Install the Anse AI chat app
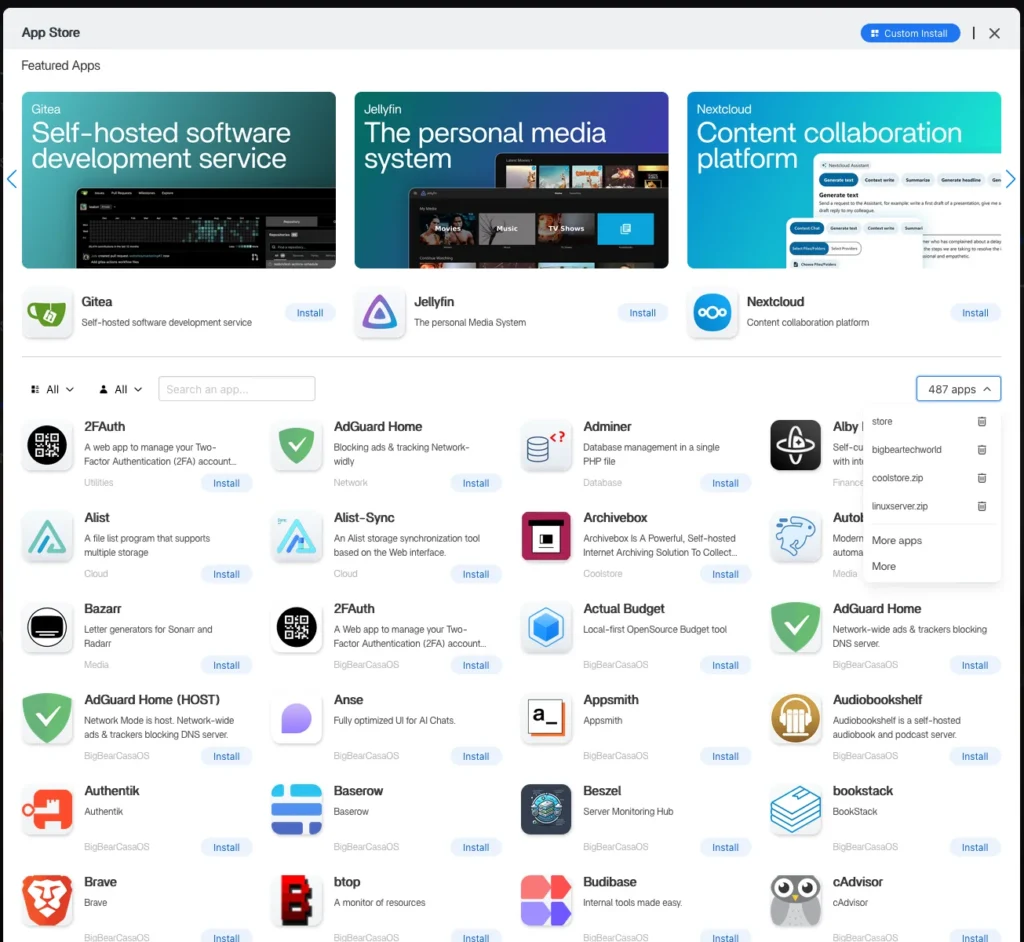The image size is (1024, 942). tap(475, 756)
